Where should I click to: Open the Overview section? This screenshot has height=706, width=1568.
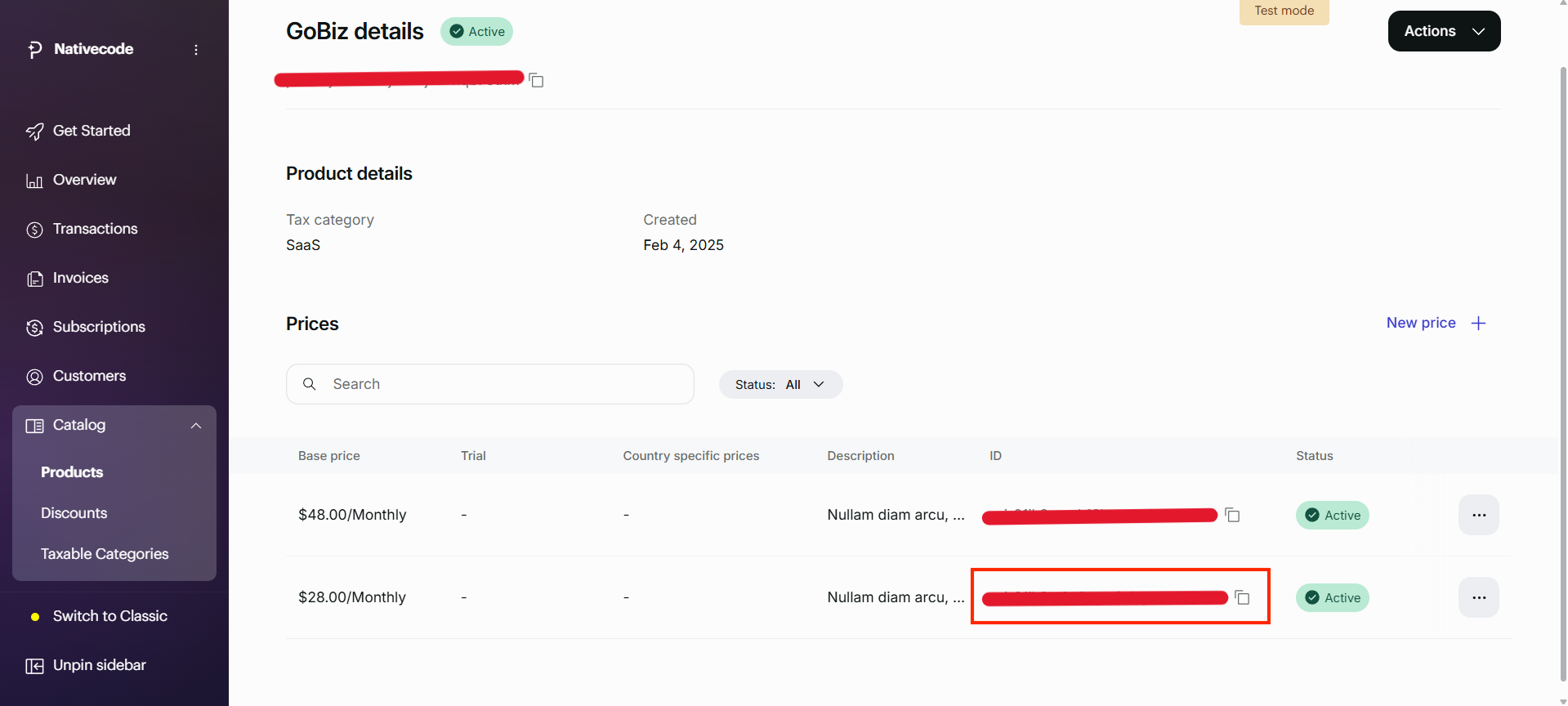click(x=84, y=180)
